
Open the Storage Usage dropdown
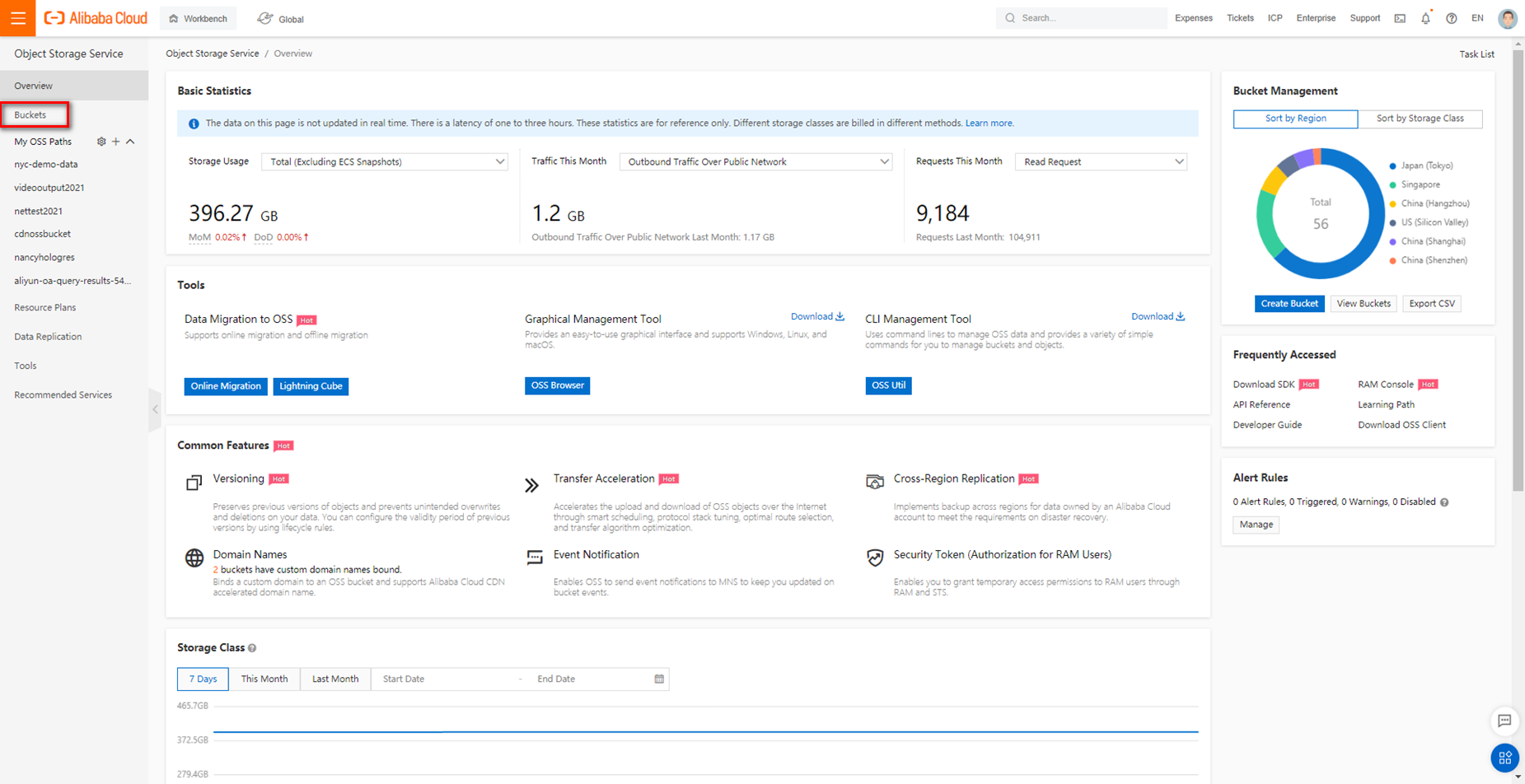pyautogui.click(x=384, y=162)
